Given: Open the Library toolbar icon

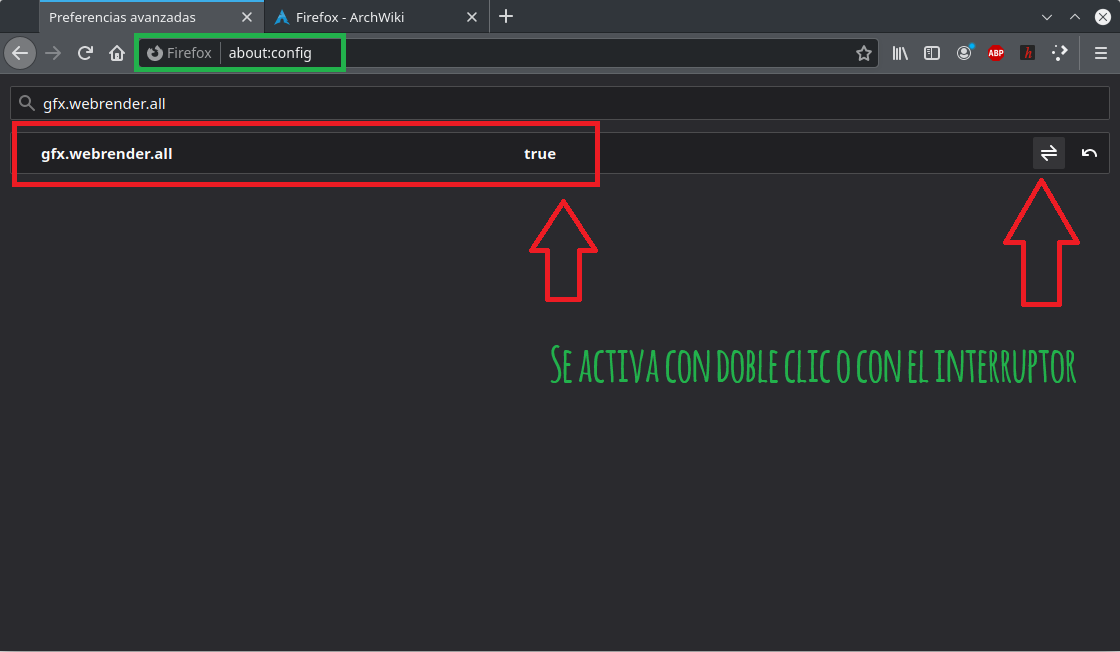Looking at the screenshot, I should tap(899, 53).
